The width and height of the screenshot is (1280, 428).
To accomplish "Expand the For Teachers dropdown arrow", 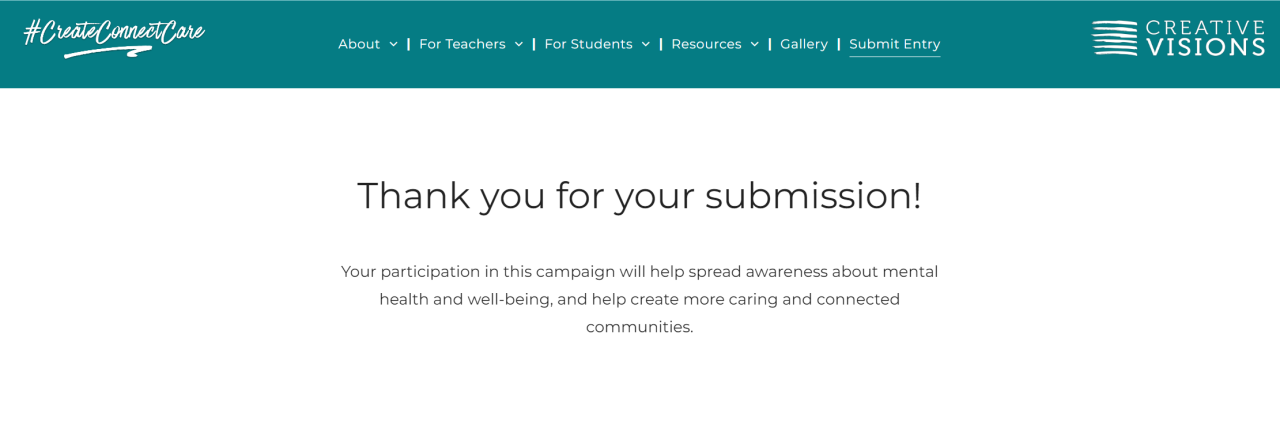I will tap(518, 44).
